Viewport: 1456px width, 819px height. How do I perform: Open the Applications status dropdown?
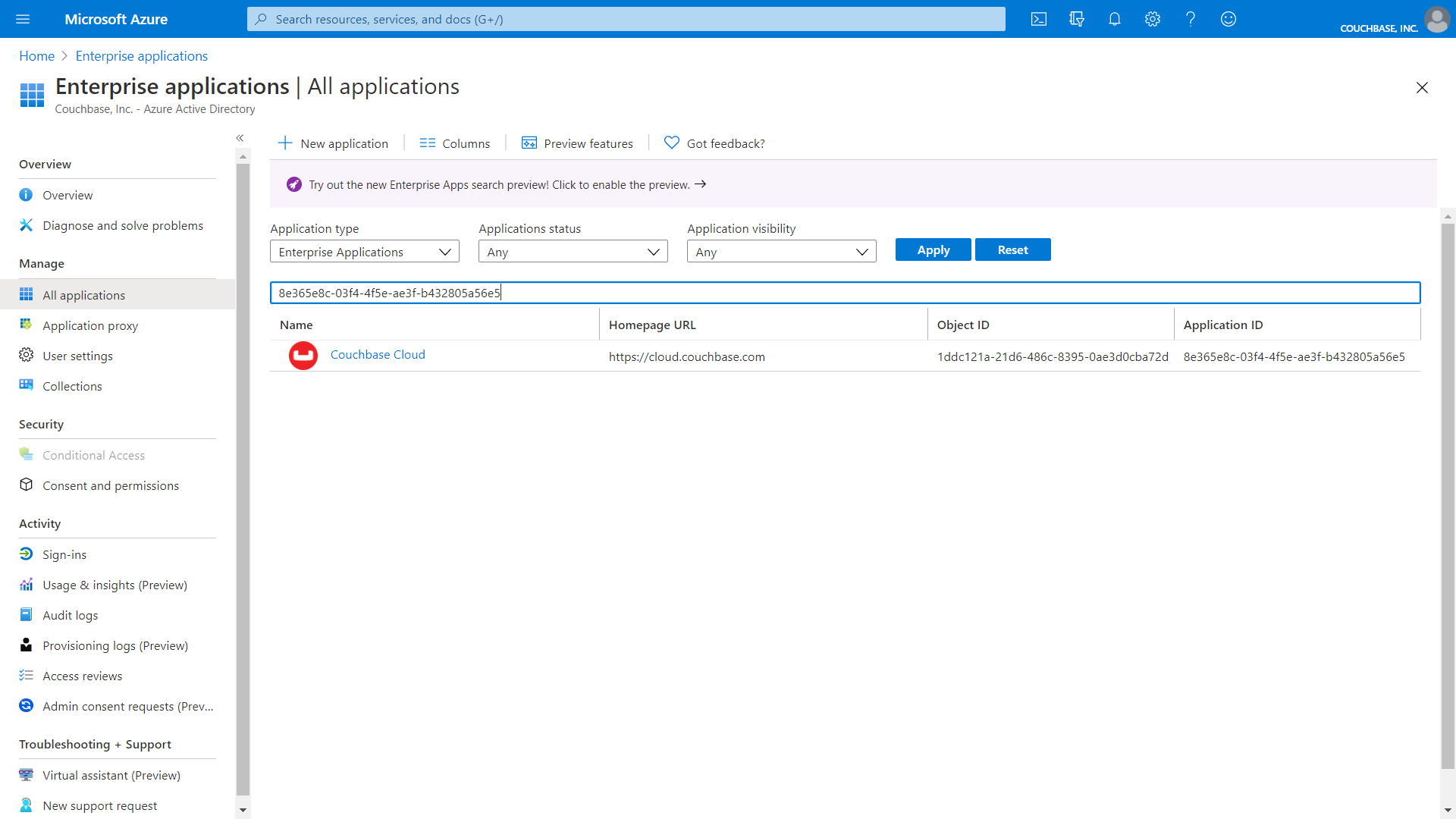coord(573,251)
